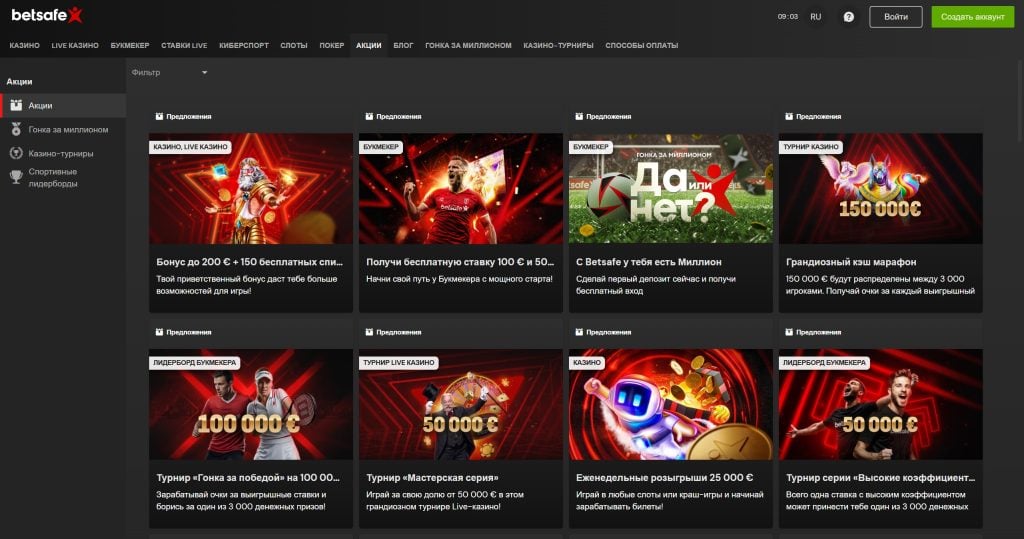The height and width of the screenshot is (539, 1024).
Task: Click the gift icon above the free bet card
Action: tap(369, 116)
